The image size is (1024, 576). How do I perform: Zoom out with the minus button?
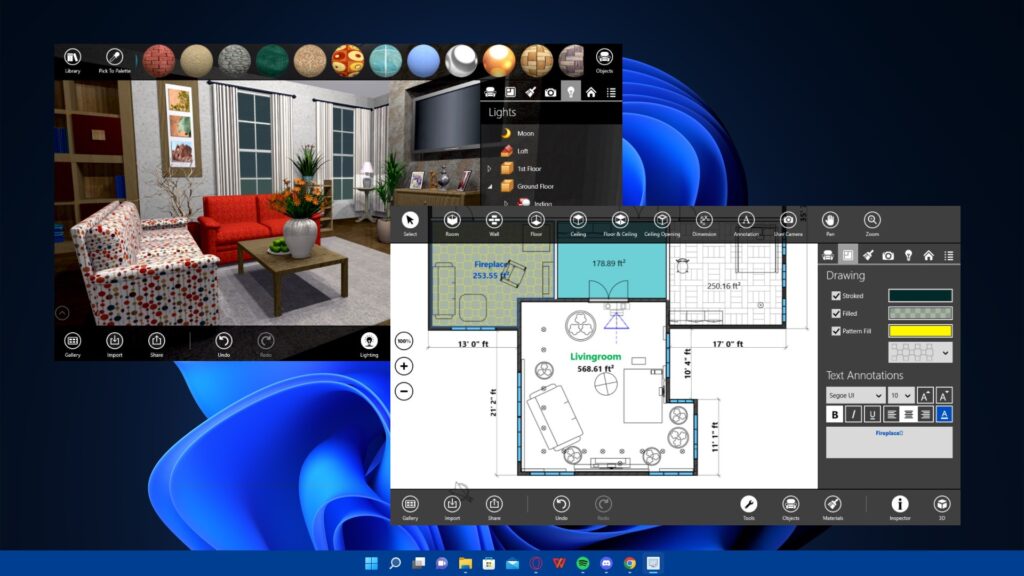pos(404,391)
